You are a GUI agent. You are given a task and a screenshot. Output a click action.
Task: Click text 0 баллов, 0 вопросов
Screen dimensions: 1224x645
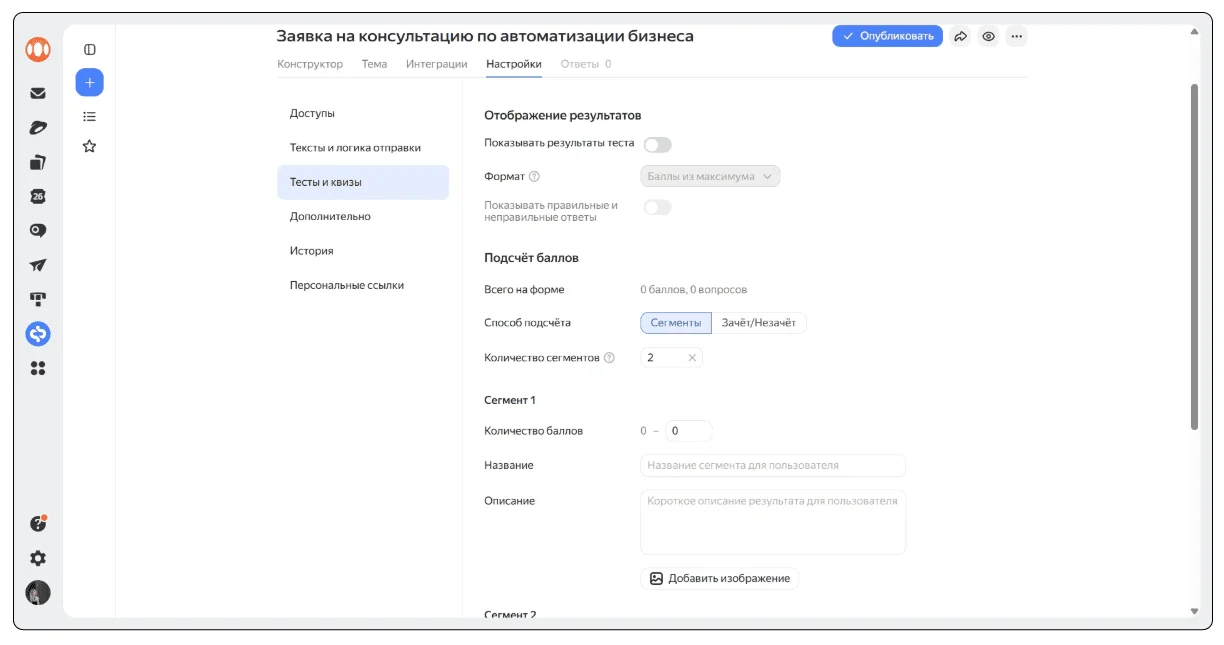(x=694, y=290)
